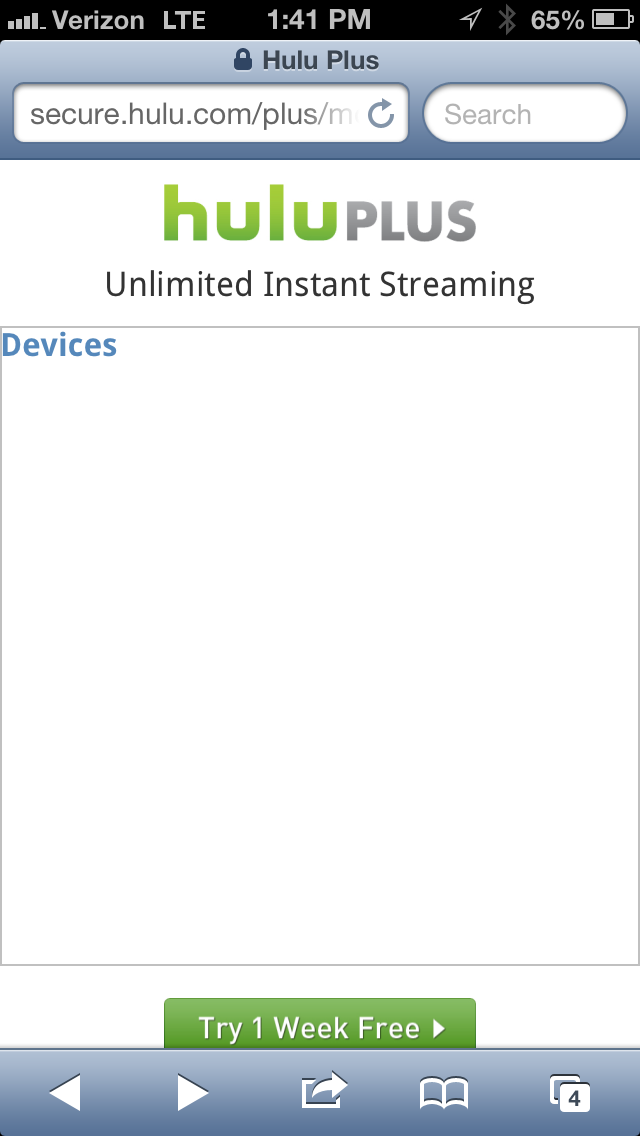Tap the Safari back arrow
The height and width of the screenshot is (1136, 640).
(65, 1092)
